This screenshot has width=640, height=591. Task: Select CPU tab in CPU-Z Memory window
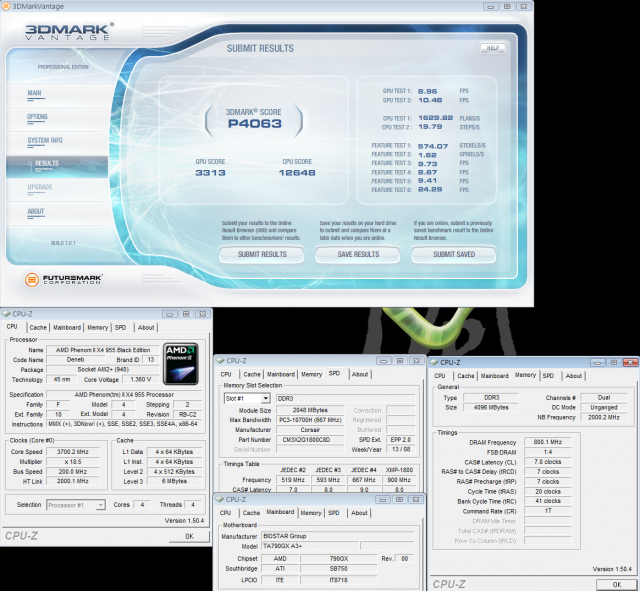440,376
